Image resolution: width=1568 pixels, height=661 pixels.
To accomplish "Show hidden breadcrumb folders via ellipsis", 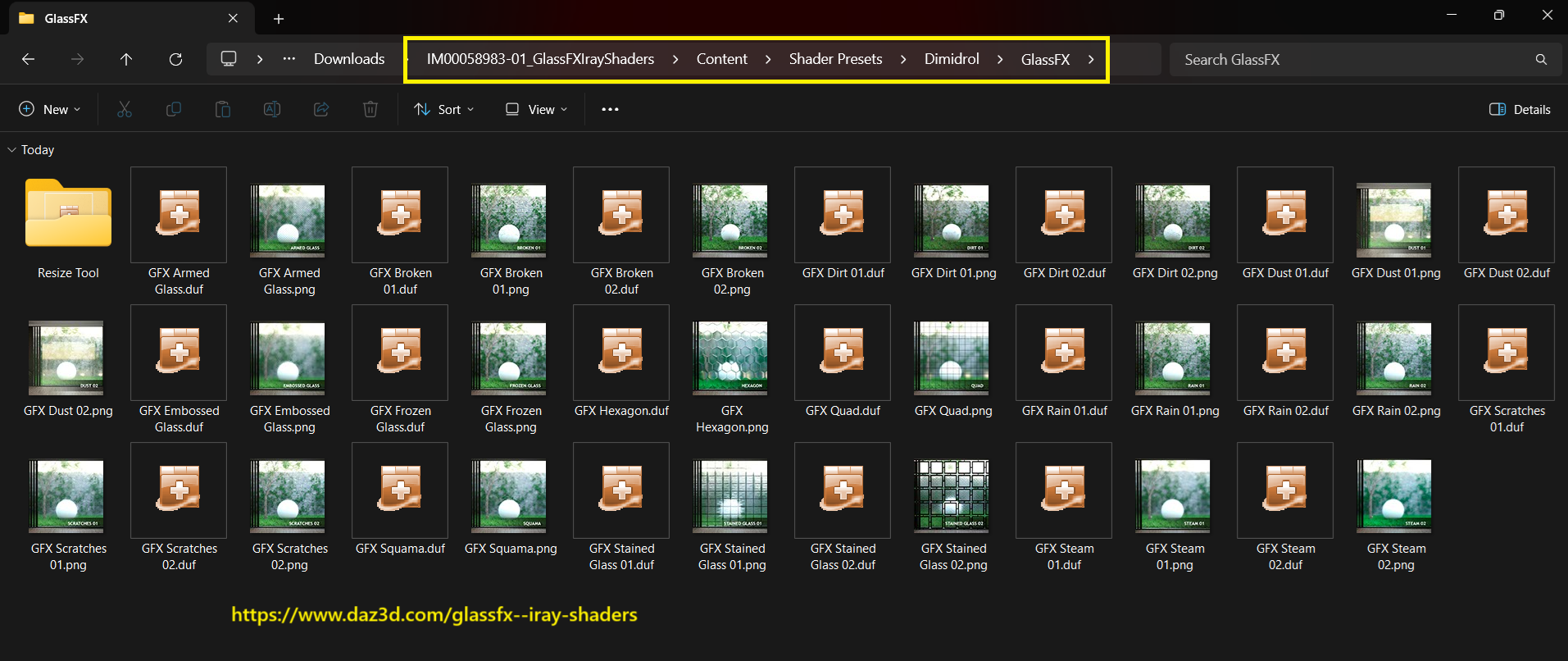I will 289,59.
